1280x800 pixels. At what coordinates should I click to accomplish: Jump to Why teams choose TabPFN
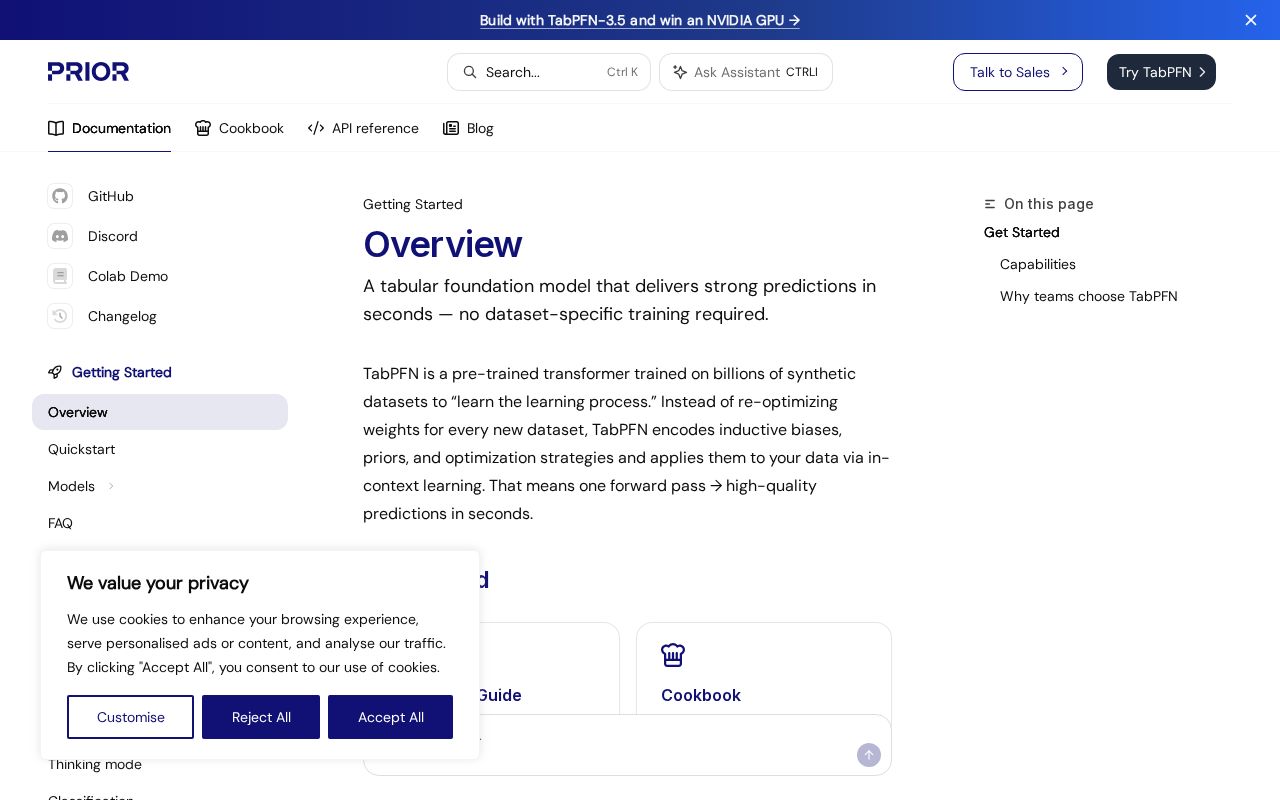coord(1089,296)
